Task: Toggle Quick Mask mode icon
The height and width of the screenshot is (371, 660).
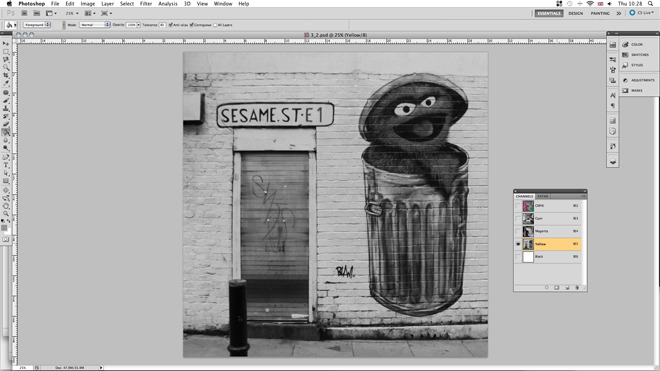Action: 6,239
